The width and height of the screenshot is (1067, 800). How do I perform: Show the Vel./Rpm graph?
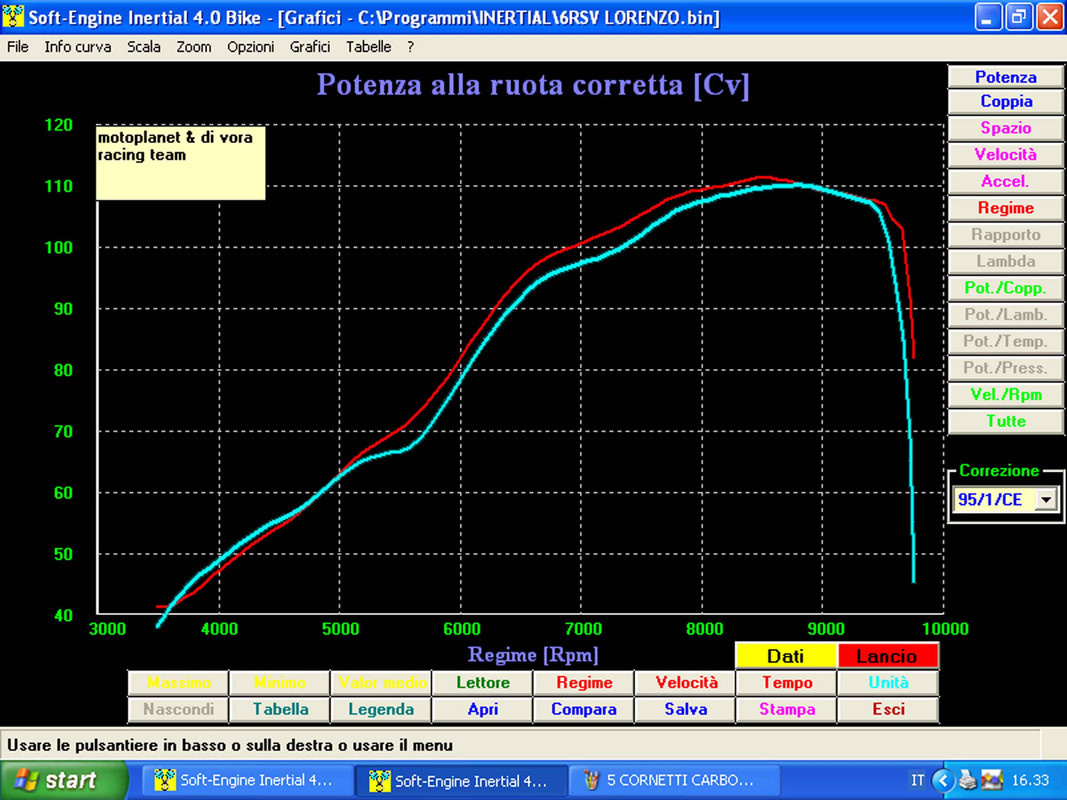coord(1005,395)
